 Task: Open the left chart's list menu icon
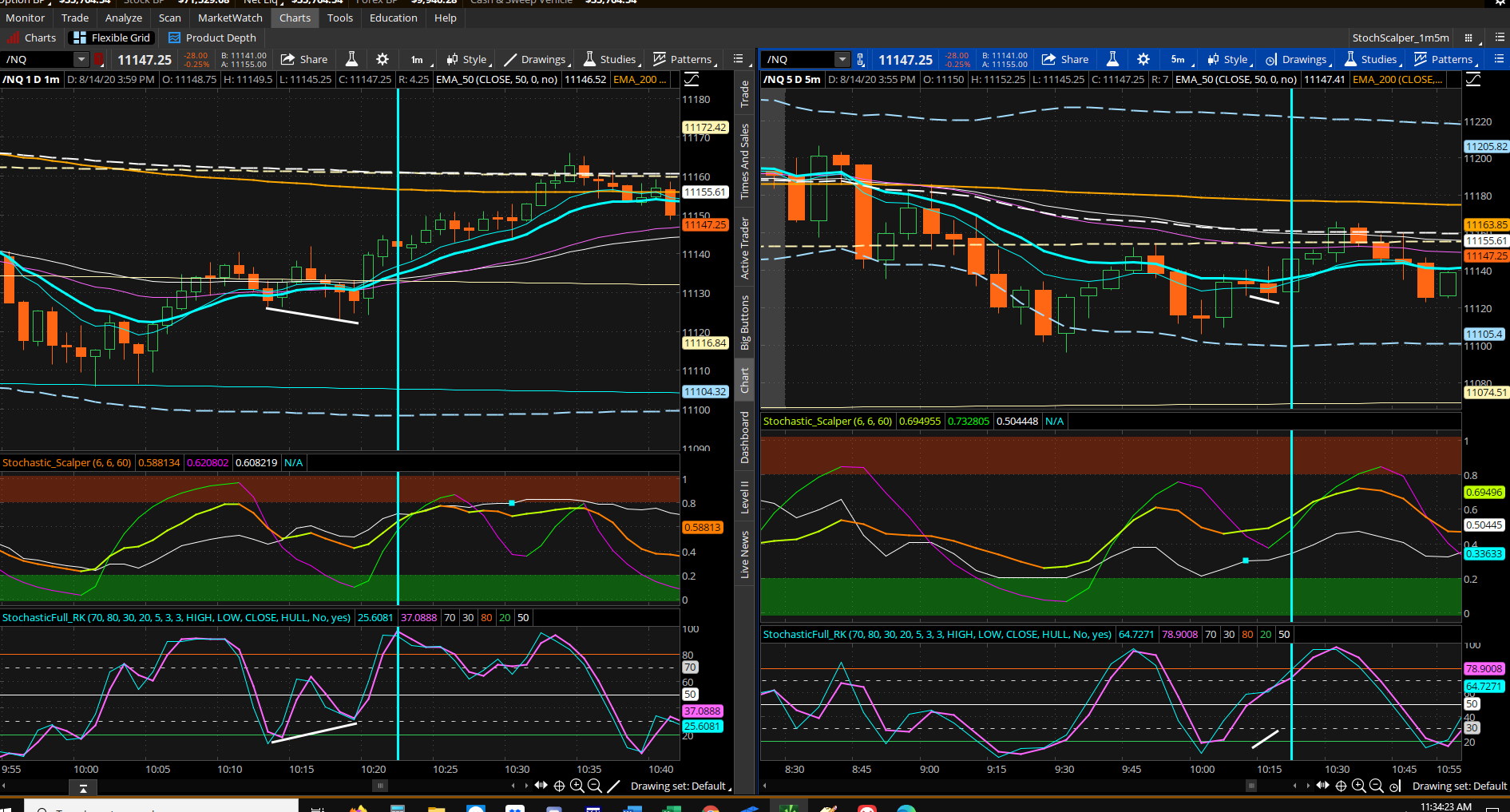(739, 59)
